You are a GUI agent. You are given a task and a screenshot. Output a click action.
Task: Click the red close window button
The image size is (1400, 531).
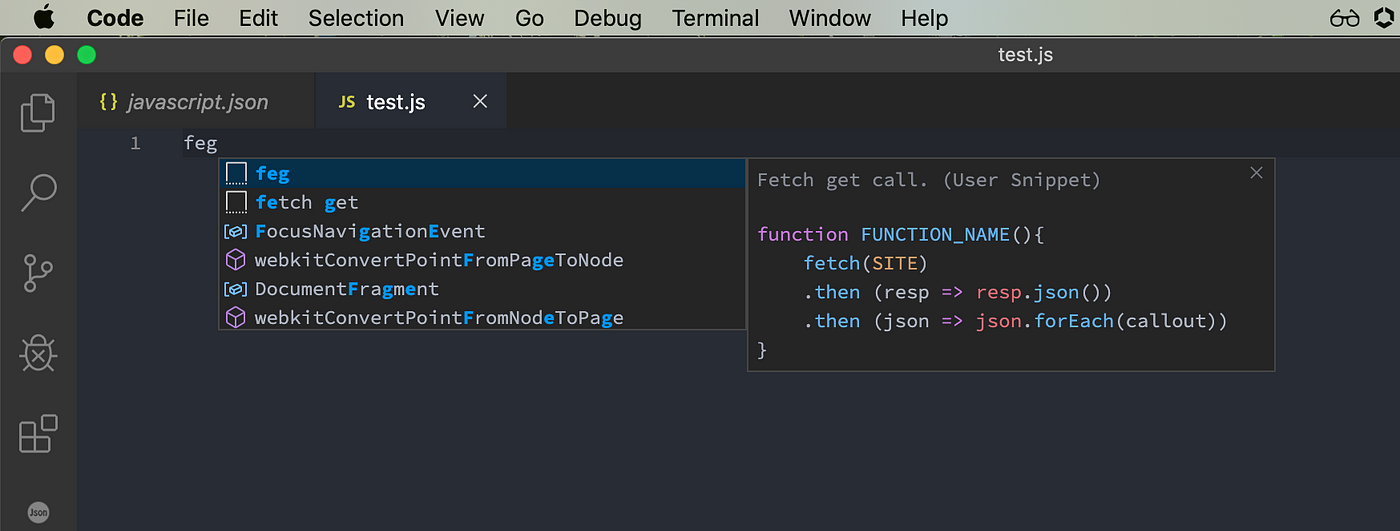22,56
